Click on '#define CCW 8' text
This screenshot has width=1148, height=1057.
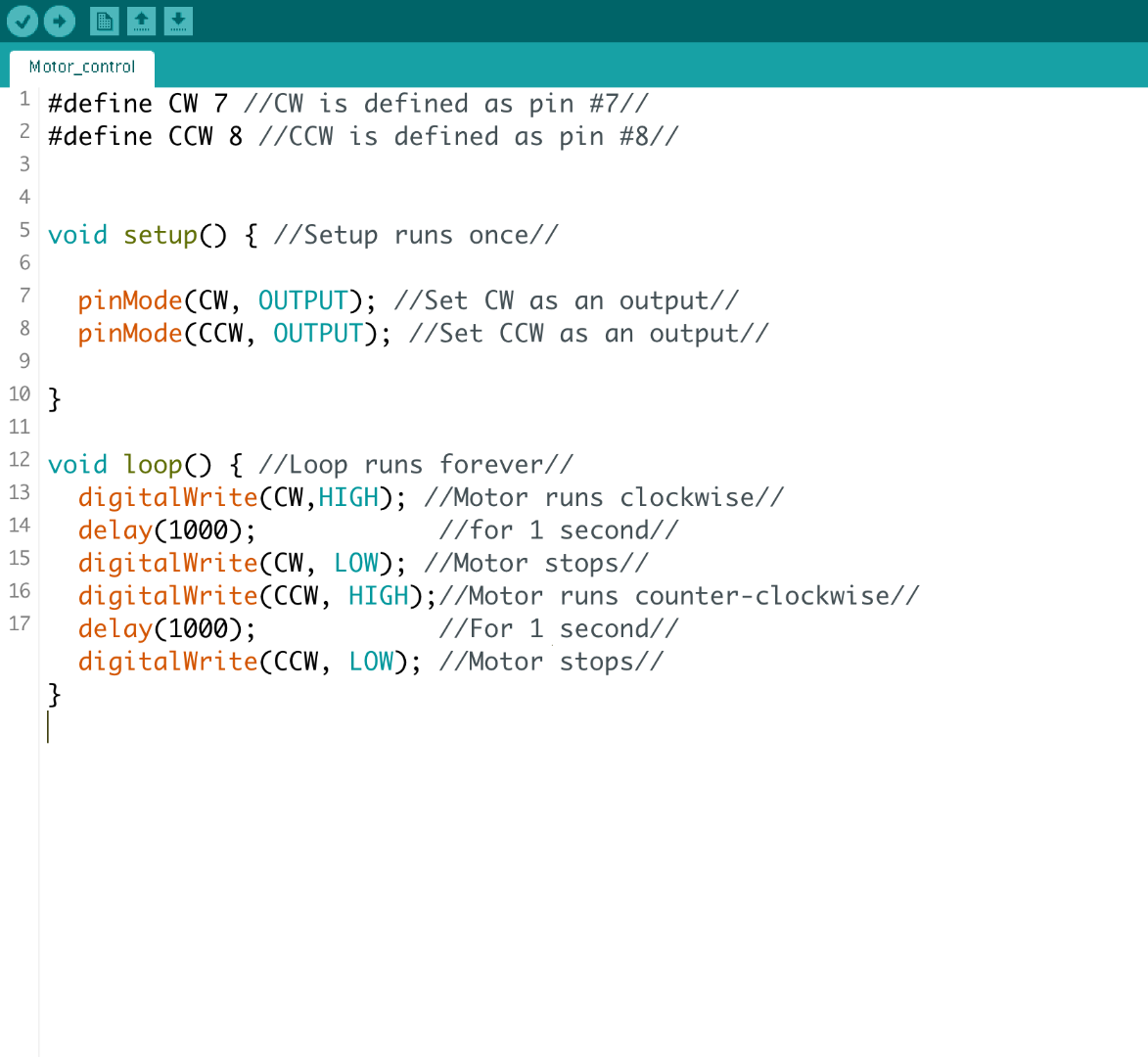click(145, 137)
